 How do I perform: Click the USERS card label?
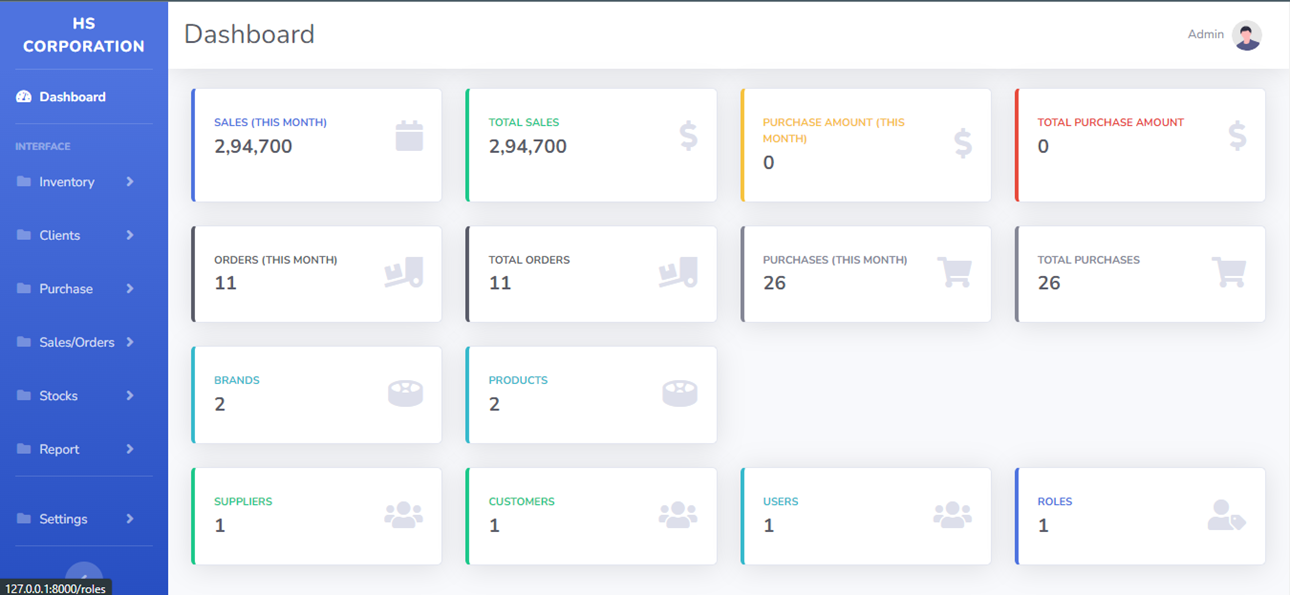pos(781,502)
